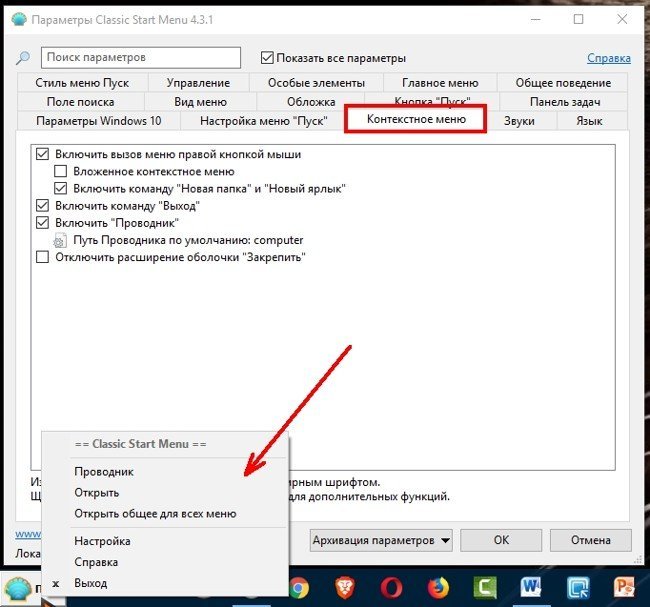Click the Classic Start Menu shell start button
Image resolution: width=650 pixels, height=607 pixels.
tap(17, 588)
